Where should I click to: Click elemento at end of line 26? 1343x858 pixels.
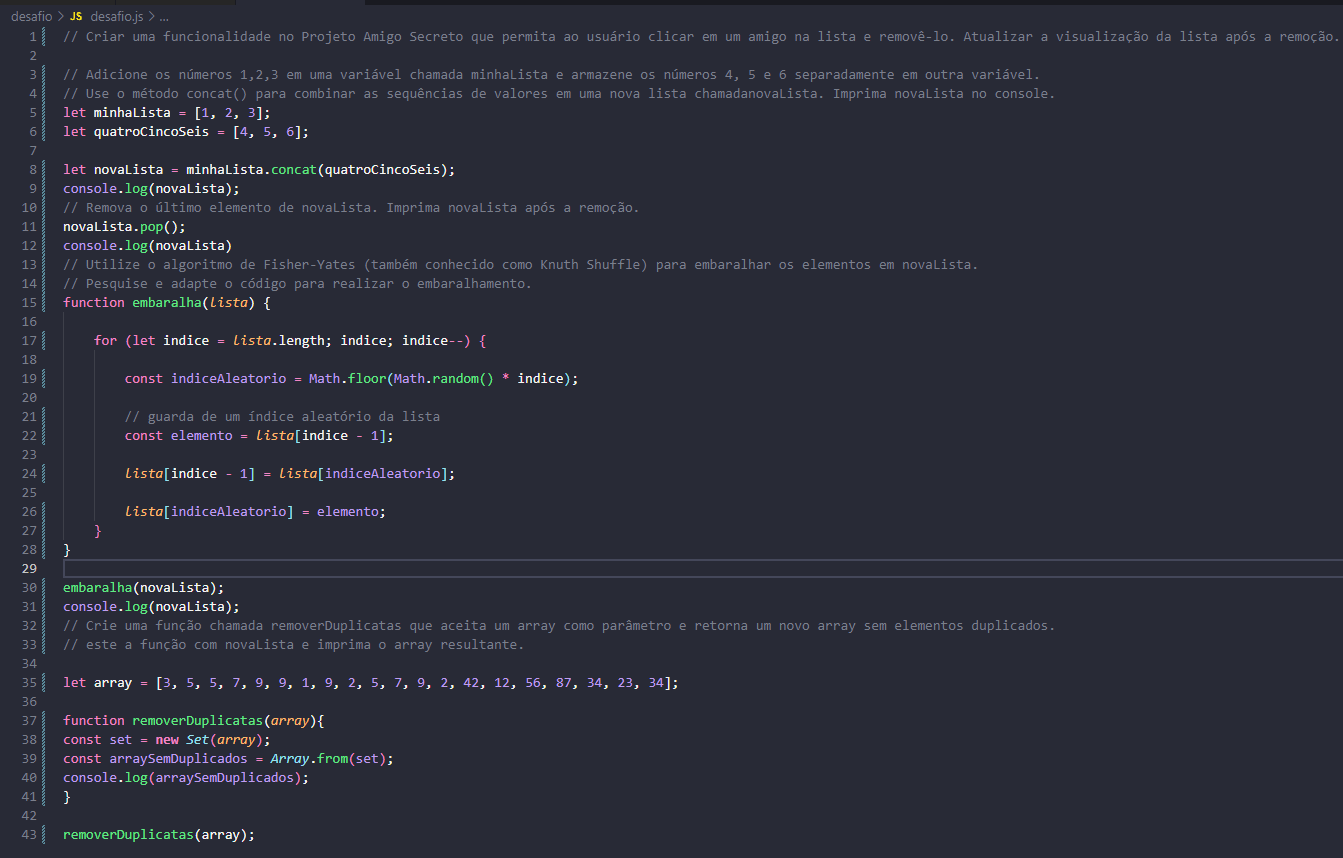tap(347, 511)
